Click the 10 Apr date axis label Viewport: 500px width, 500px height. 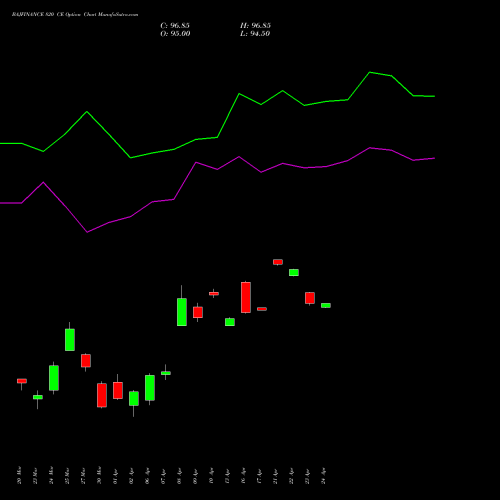211,475
